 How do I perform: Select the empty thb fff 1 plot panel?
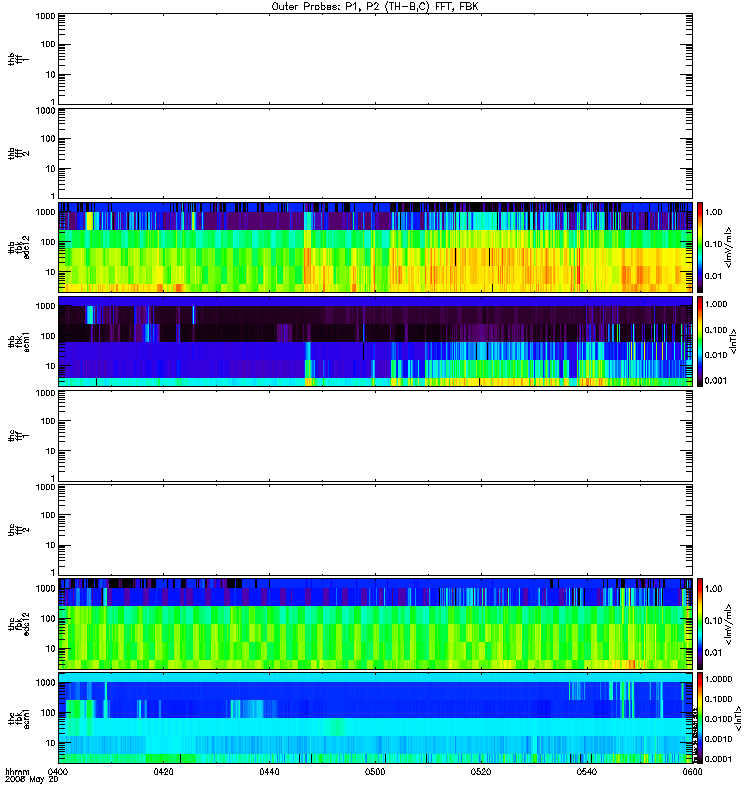pyautogui.click(x=375, y=59)
